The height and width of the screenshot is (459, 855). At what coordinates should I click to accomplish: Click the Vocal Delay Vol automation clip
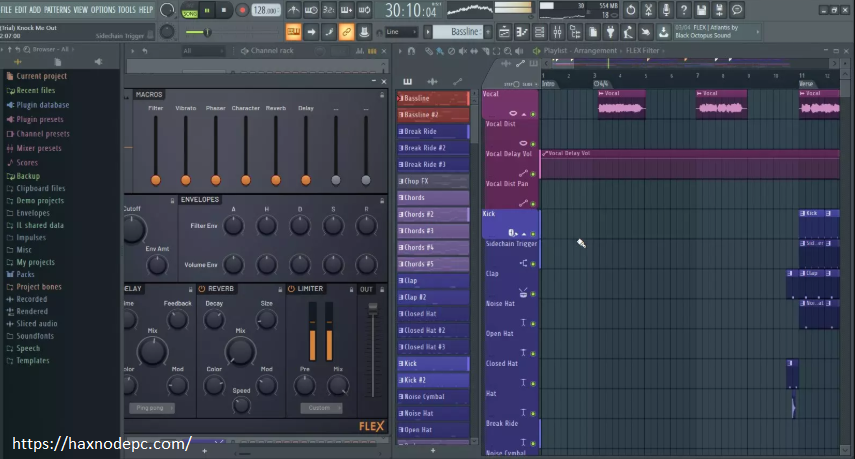coord(690,164)
